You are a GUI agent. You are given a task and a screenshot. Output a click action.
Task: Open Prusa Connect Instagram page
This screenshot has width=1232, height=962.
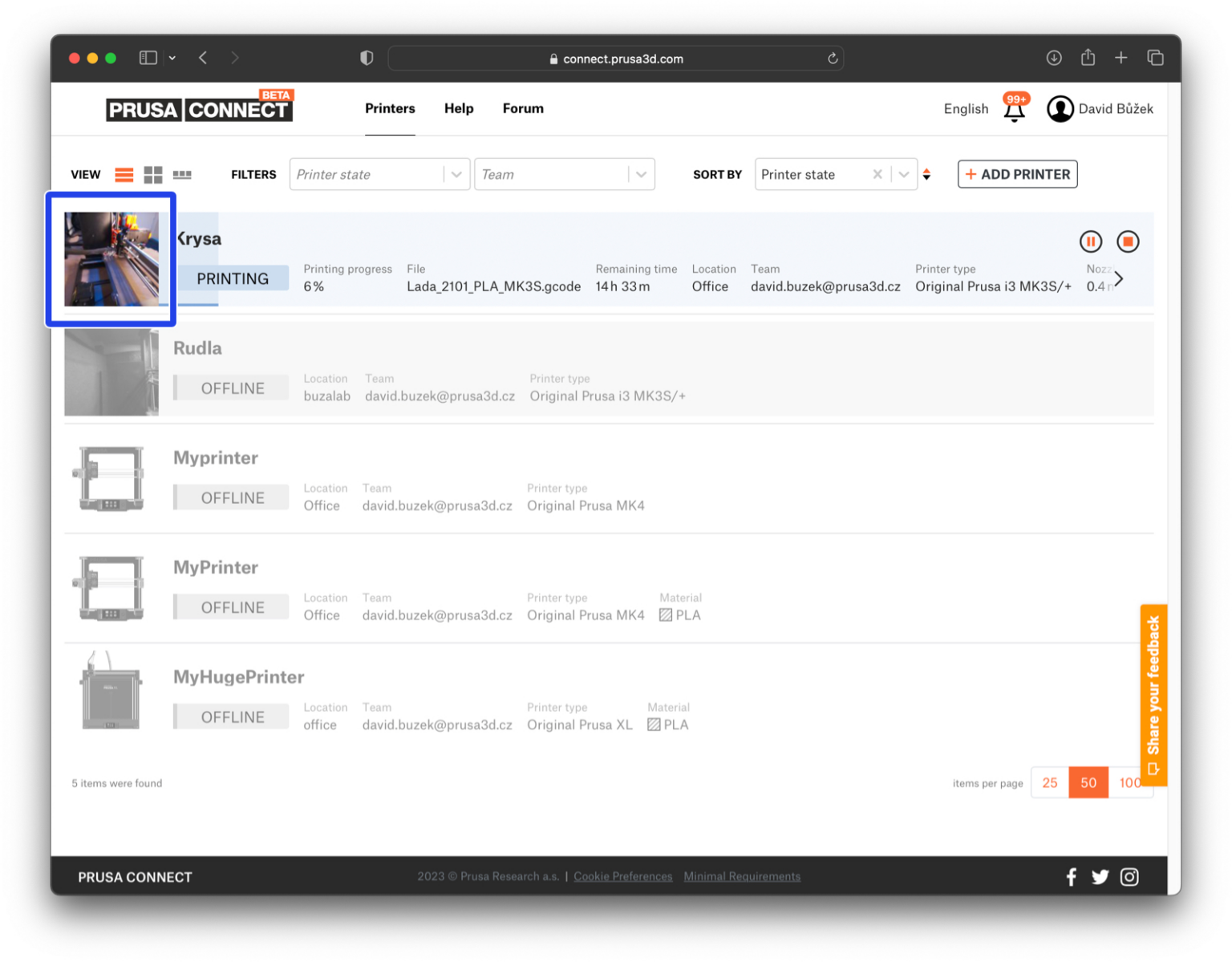(x=1129, y=876)
